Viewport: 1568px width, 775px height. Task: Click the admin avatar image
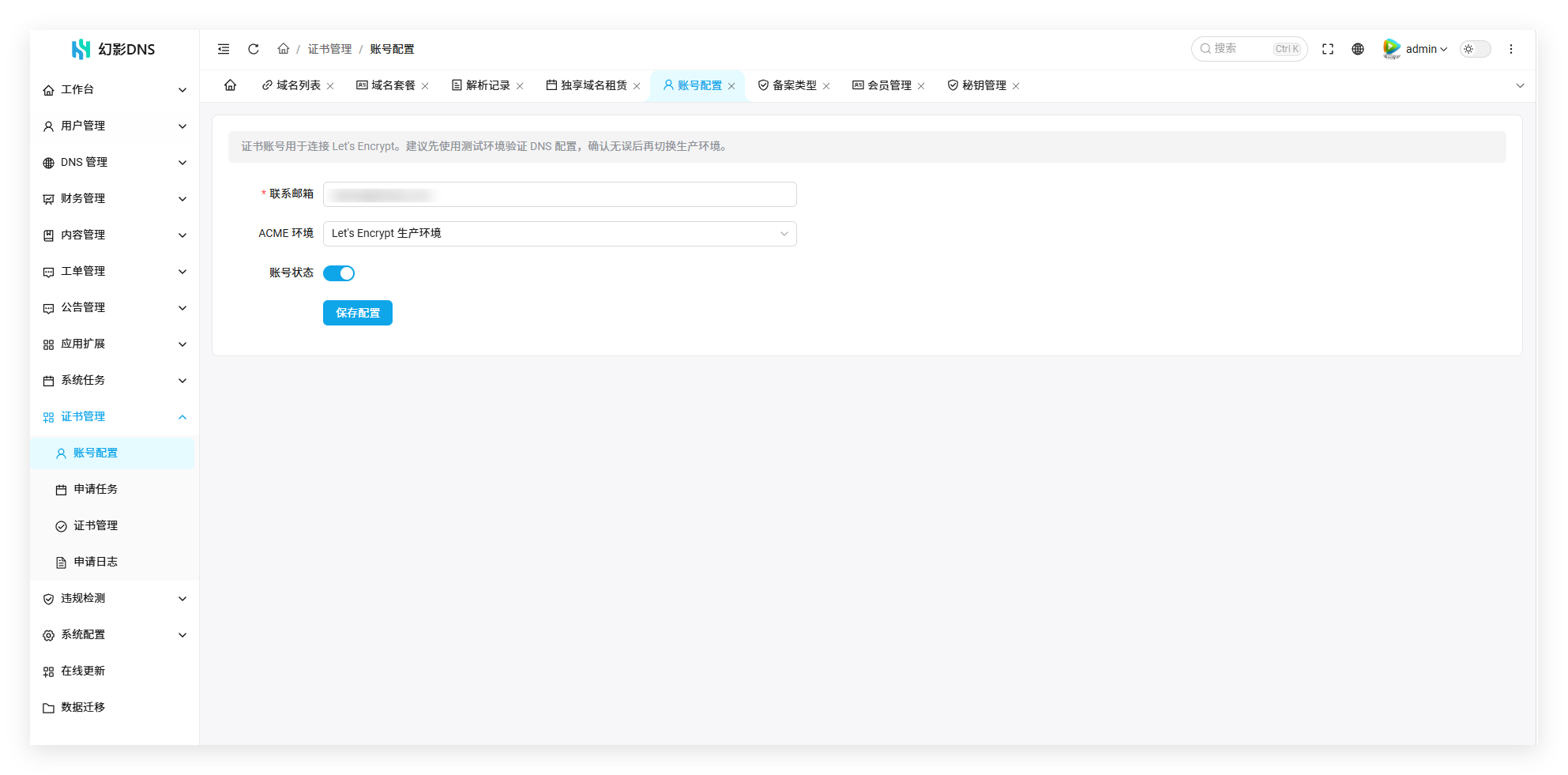(1392, 49)
